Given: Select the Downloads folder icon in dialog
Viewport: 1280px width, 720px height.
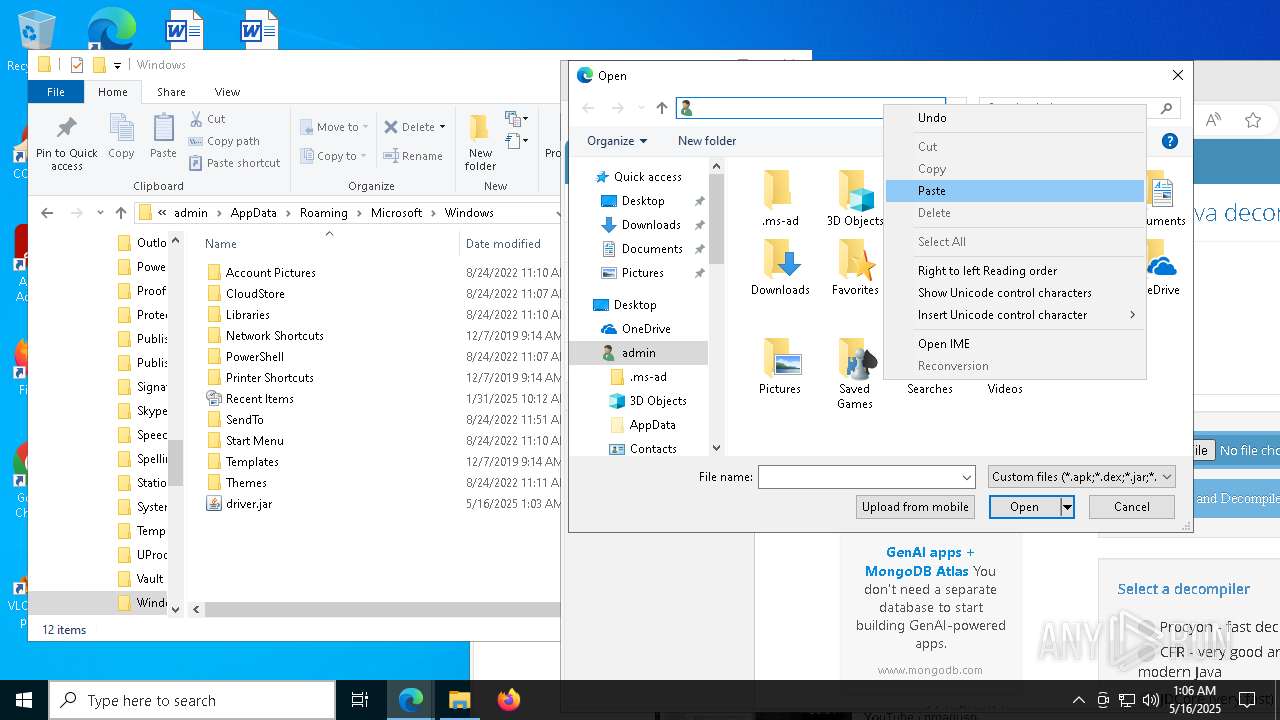Looking at the screenshot, I should [780, 267].
